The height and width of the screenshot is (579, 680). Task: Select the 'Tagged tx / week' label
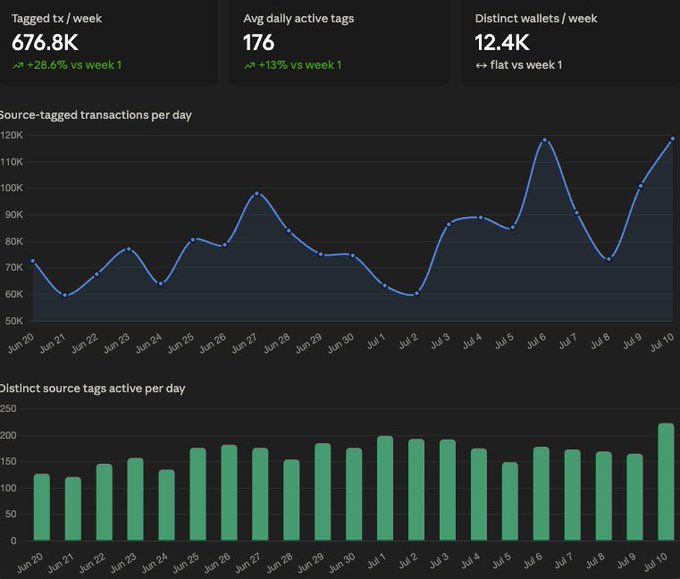57,18
